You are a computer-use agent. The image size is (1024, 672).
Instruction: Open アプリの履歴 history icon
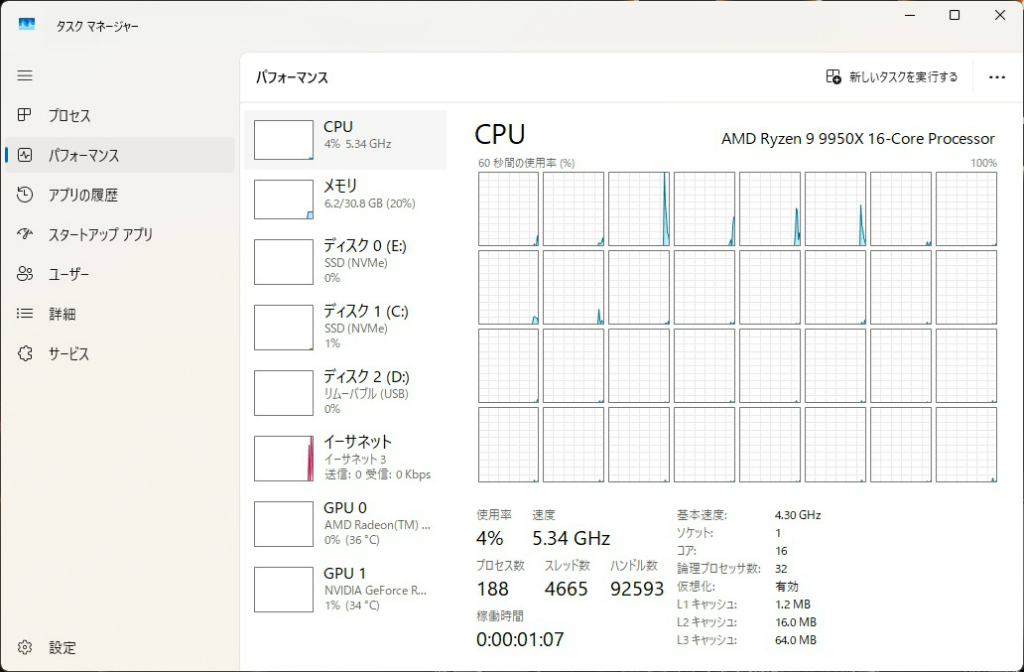25,194
